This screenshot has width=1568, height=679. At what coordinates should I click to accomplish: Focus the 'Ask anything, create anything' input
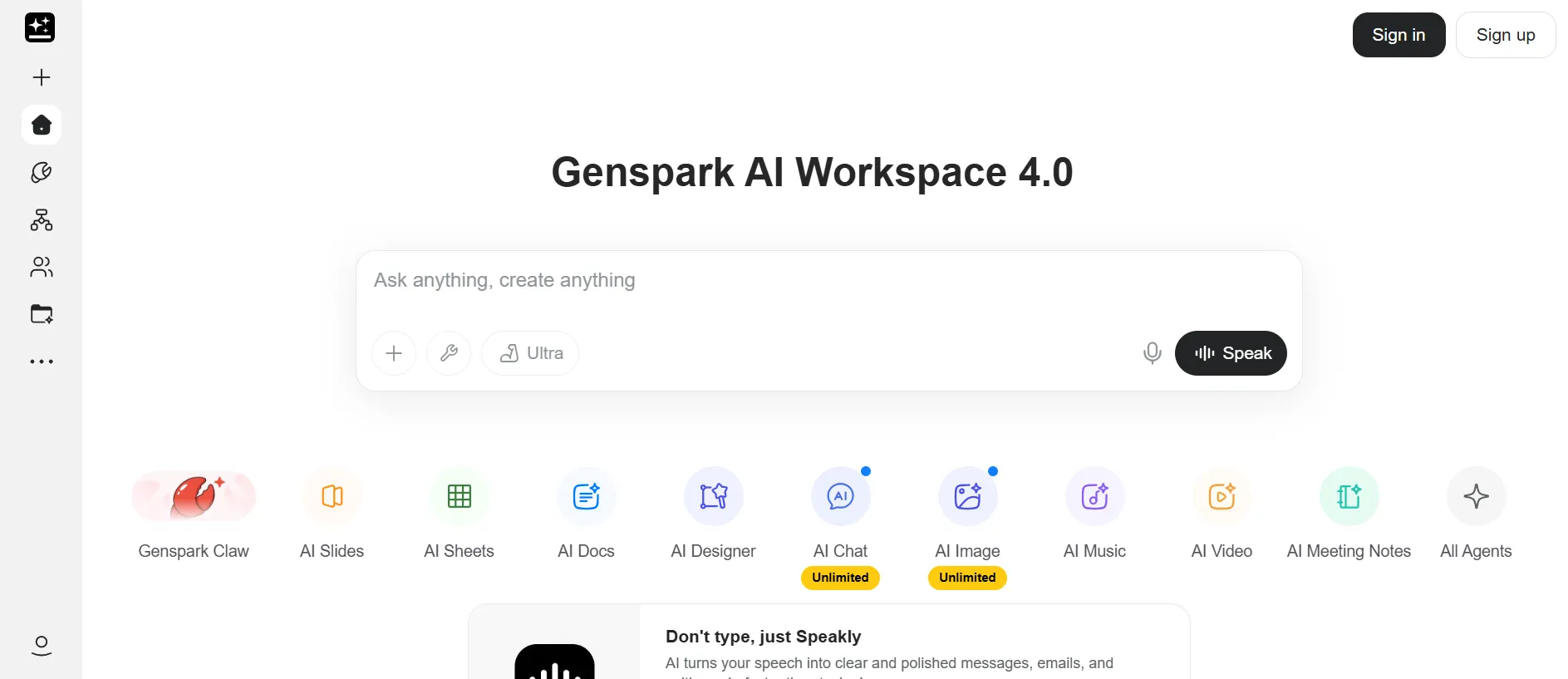[828, 281]
